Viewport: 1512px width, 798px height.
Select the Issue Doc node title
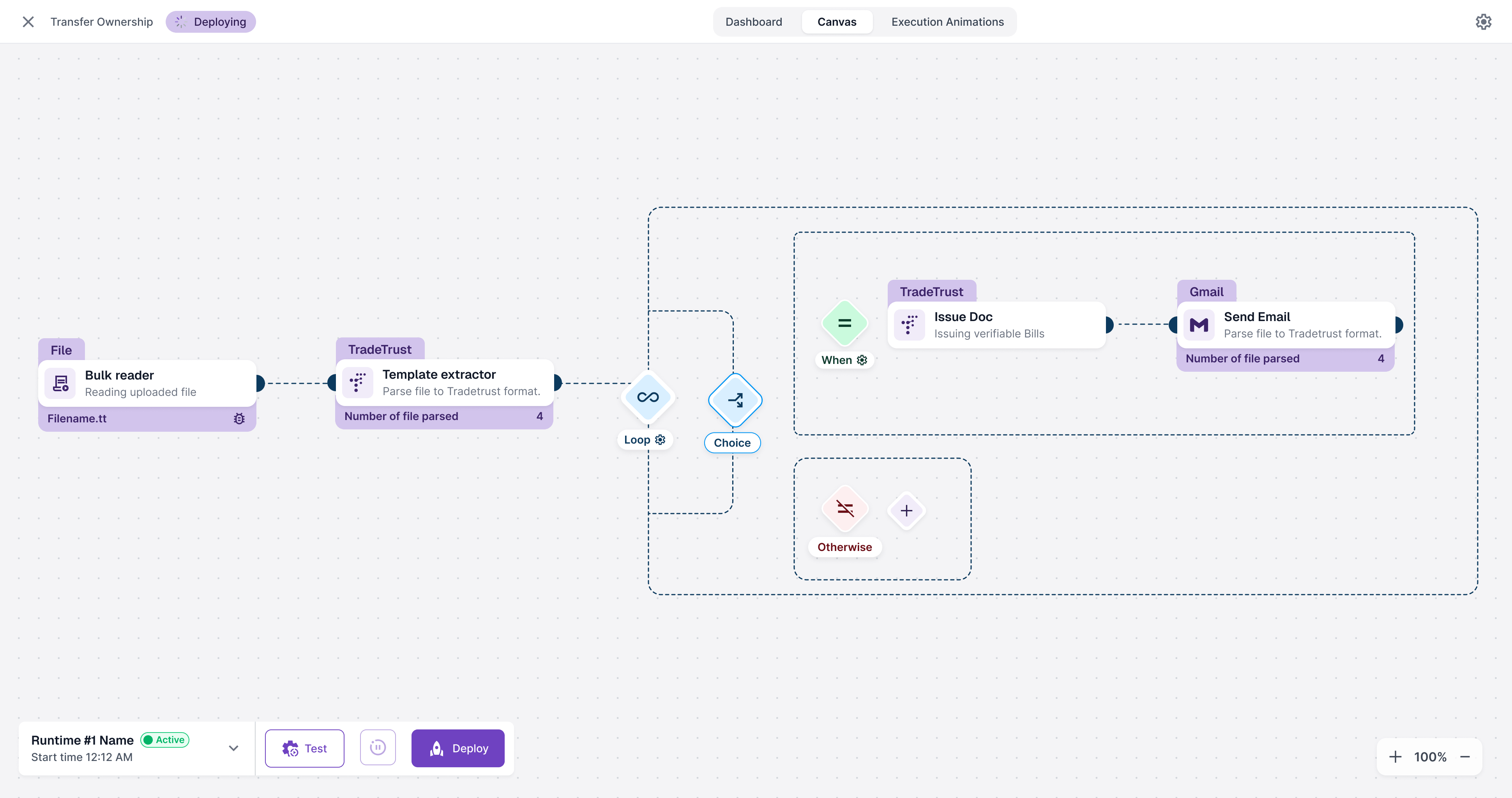tap(963, 317)
